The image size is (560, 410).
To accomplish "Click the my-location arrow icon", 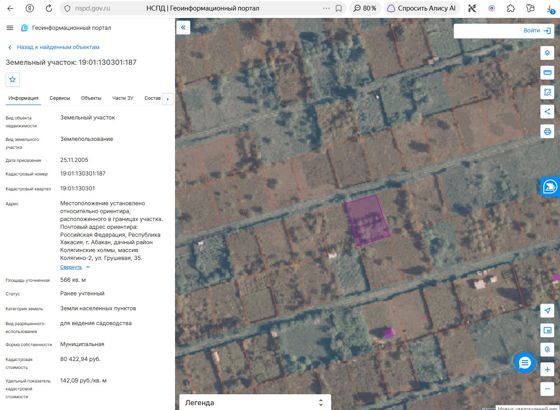I will (547, 310).
